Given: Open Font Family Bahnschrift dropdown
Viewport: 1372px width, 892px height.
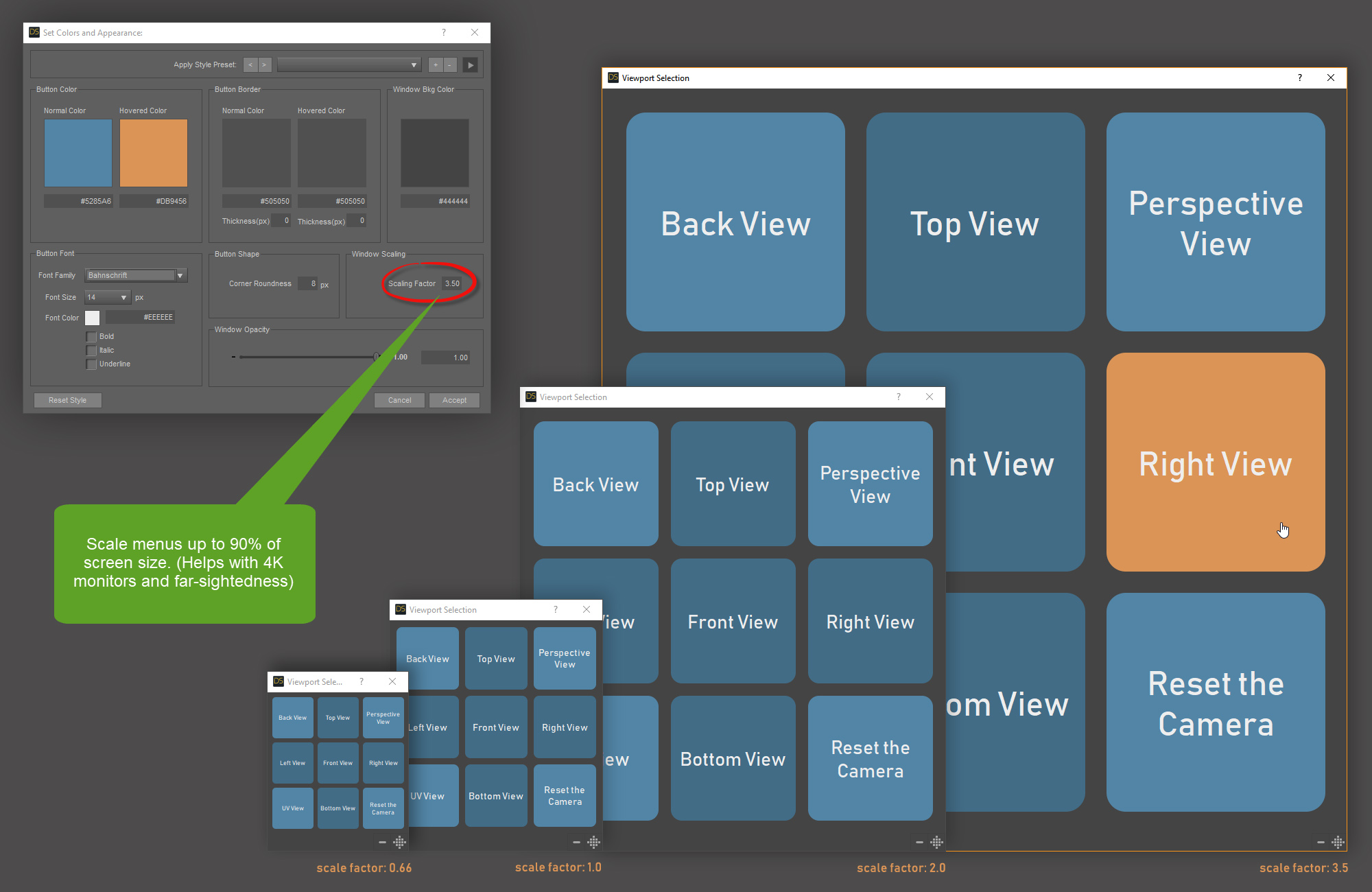Looking at the screenshot, I should (x=136, y=276).
